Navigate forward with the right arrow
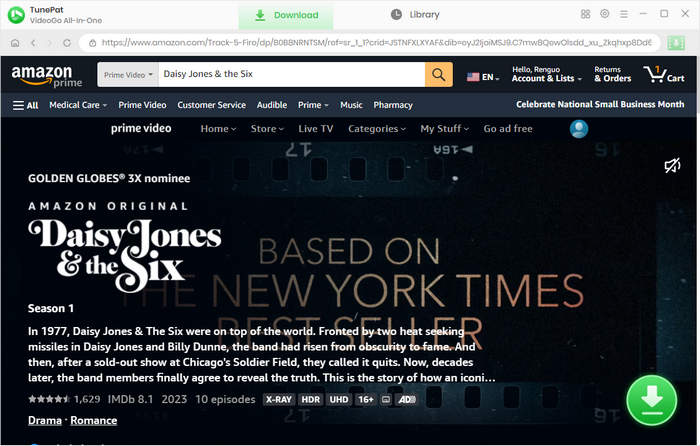 [50, 43]
